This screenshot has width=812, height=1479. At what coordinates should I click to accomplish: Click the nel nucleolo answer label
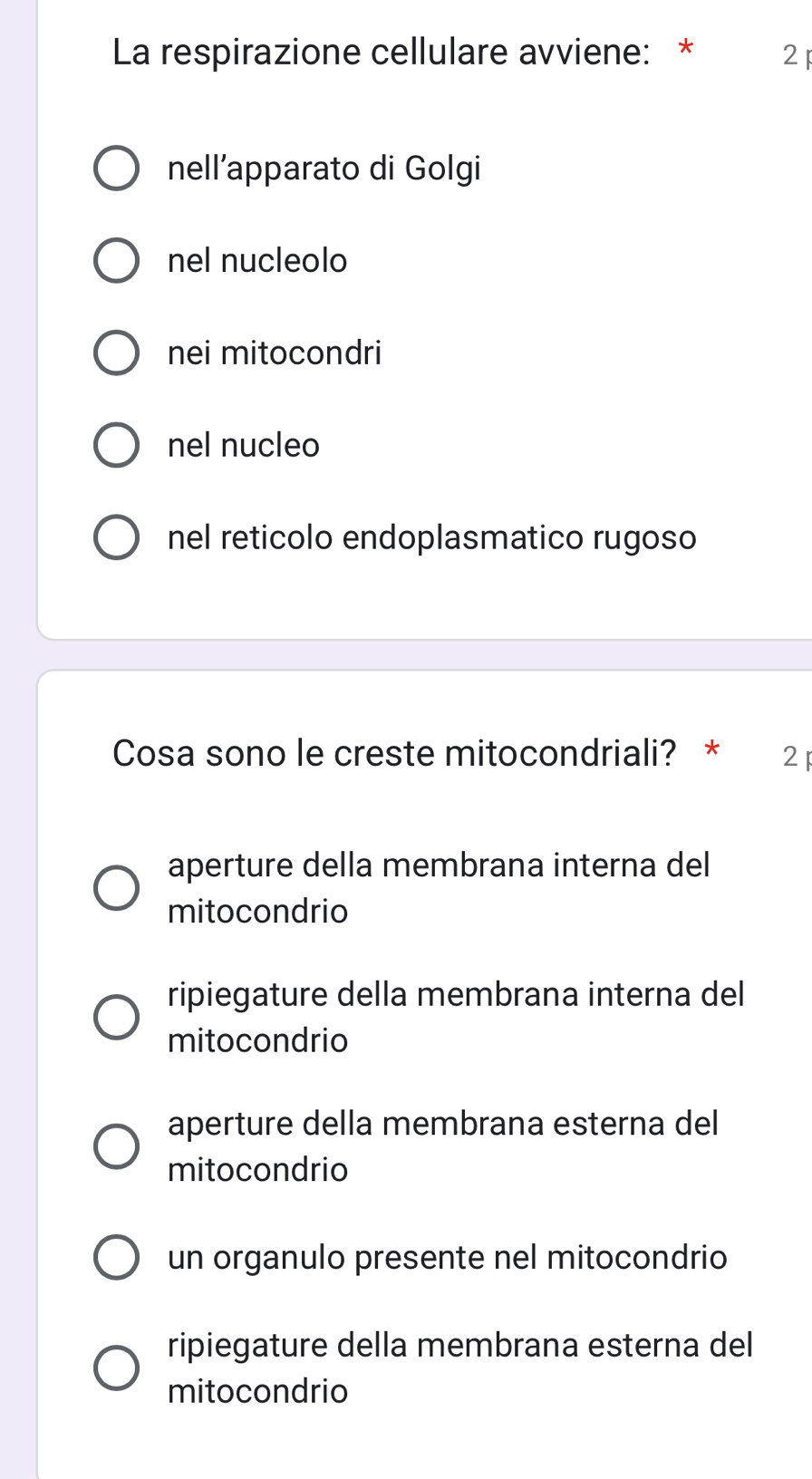(x=257, y=261)
